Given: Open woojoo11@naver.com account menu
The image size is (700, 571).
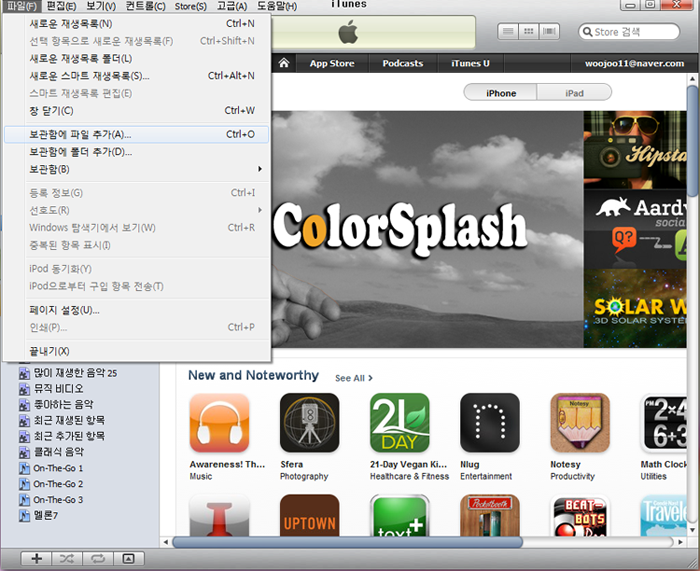Looking at the screenshot, I should point(634,63).
